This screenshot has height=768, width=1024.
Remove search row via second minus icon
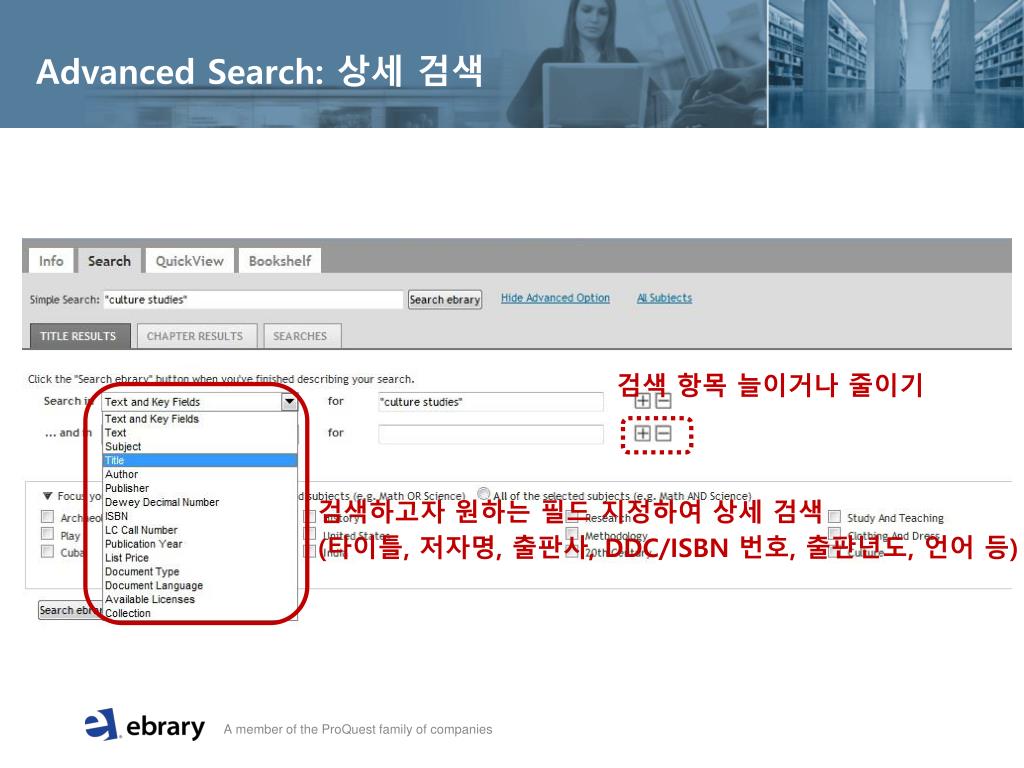click(x=663, y=433)
